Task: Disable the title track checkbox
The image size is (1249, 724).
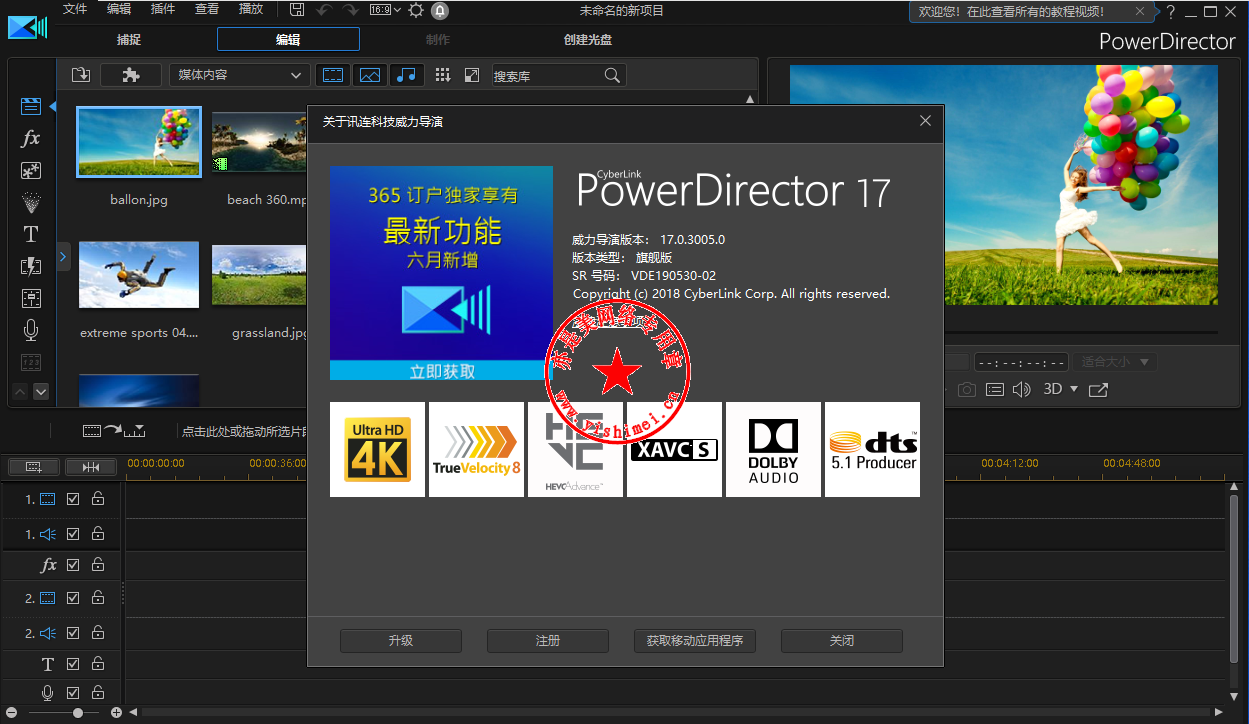Action: coord(73,664)
